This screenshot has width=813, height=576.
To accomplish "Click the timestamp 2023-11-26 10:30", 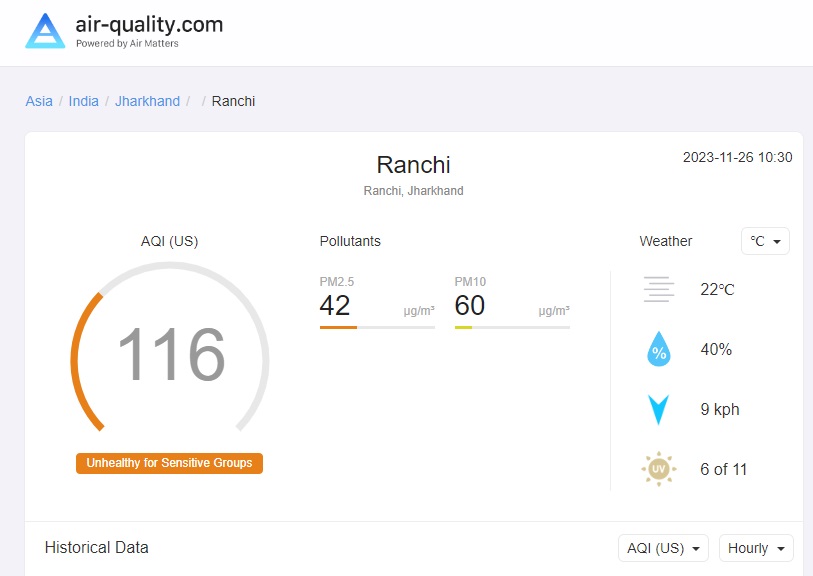I will (x=737, y=157).
